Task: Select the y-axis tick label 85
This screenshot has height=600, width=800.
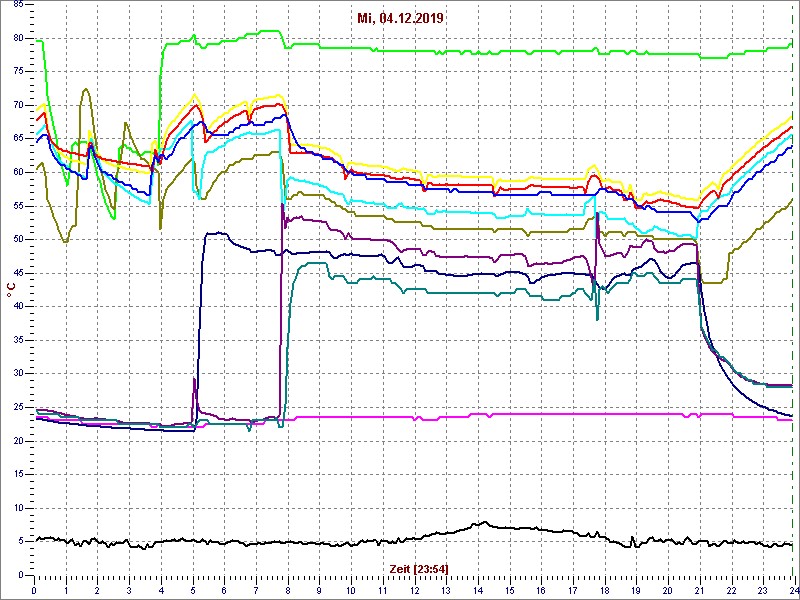Action: tap(18, 5)
